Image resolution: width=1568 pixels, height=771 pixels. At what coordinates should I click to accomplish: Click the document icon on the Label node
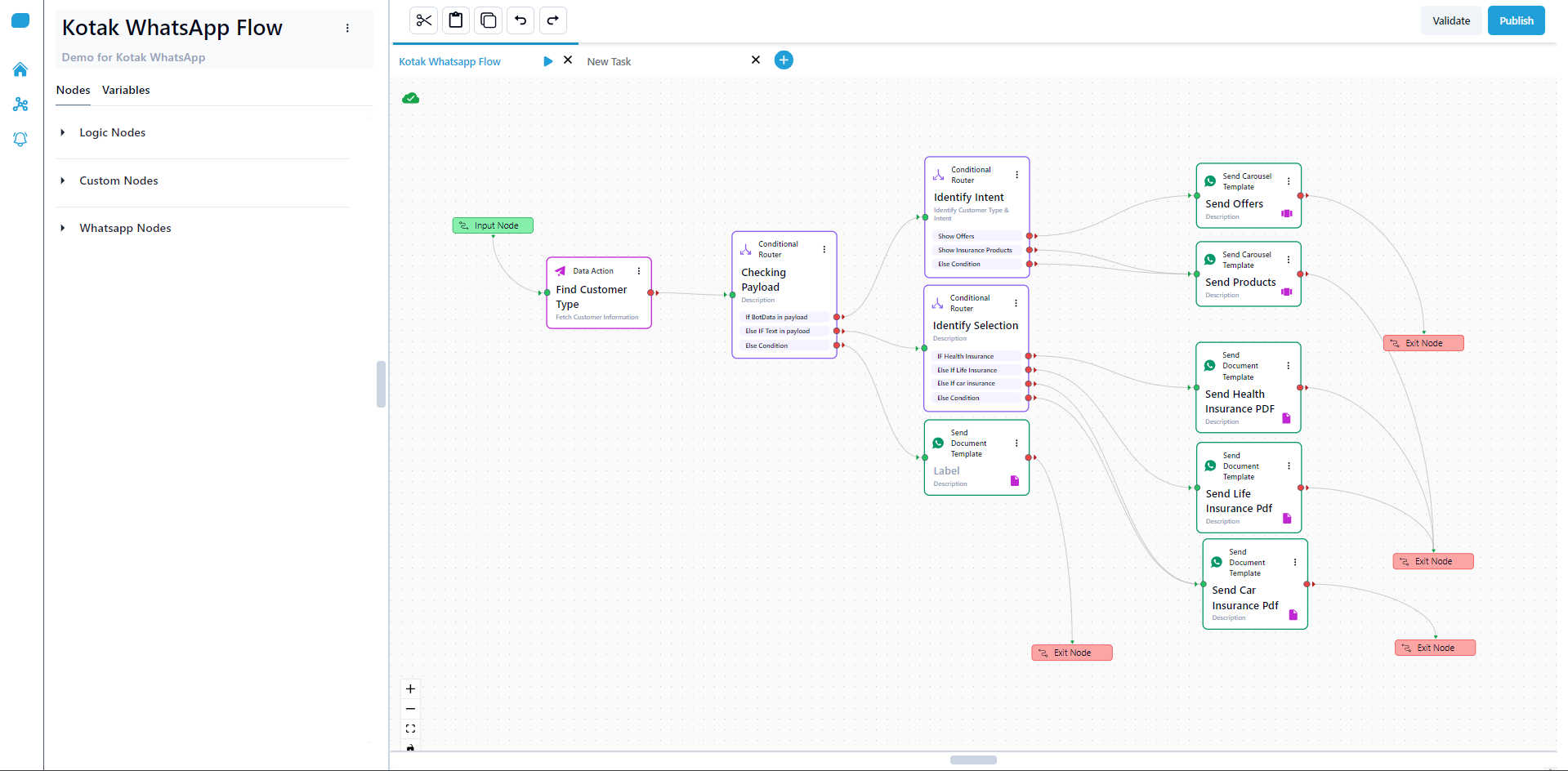coord(1015,480)
